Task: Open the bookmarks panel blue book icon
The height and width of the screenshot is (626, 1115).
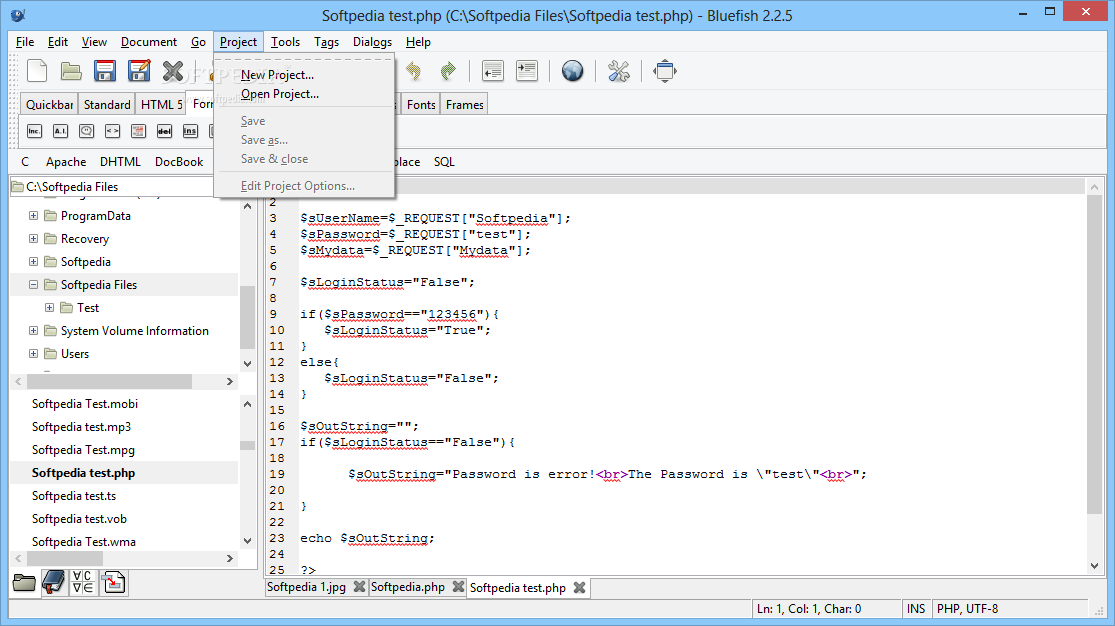Action: [x=53, y=583]
